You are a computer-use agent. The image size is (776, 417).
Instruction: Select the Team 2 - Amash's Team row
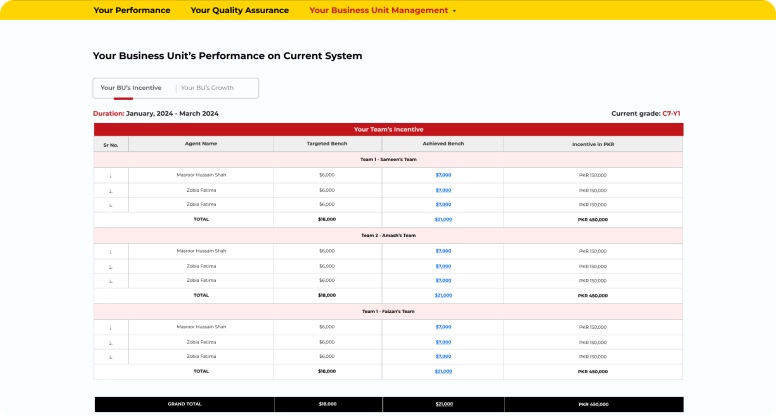tap(388, 235)
